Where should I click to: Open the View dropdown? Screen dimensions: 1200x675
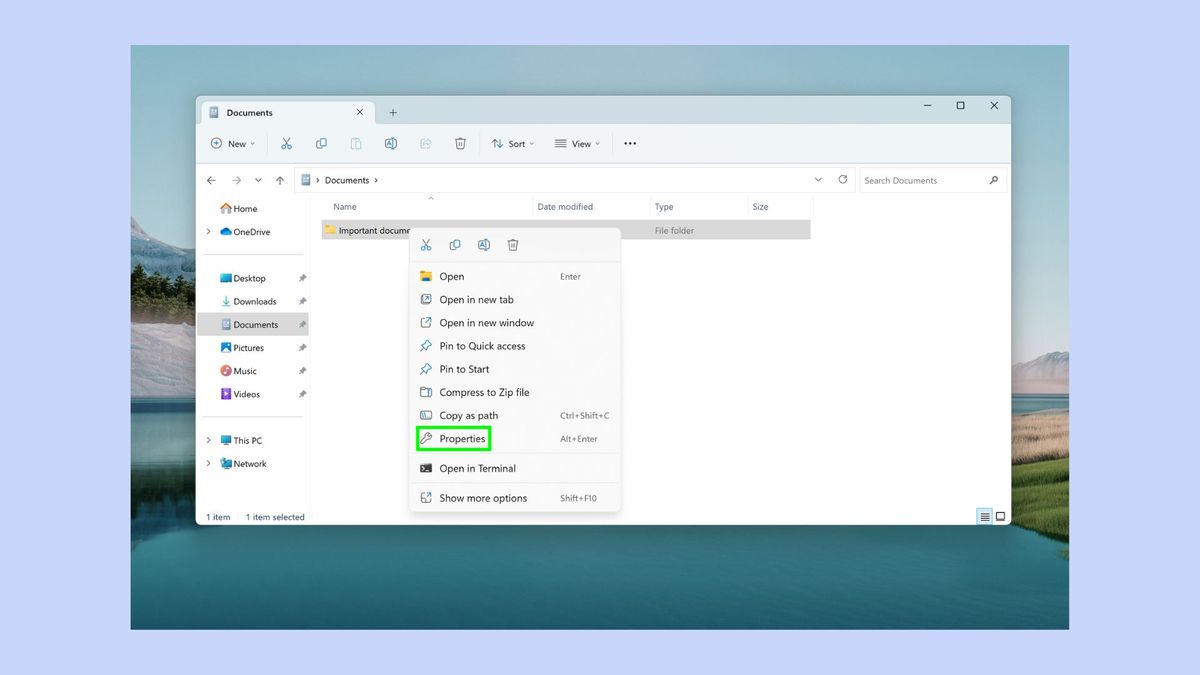tap(577, 143)
